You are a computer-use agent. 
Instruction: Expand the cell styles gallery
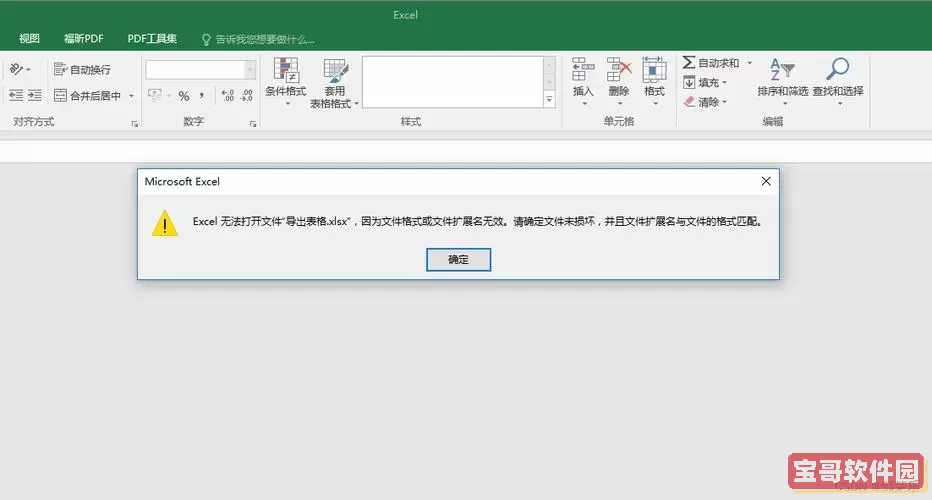pyautogui.click(x=549, y=100)
